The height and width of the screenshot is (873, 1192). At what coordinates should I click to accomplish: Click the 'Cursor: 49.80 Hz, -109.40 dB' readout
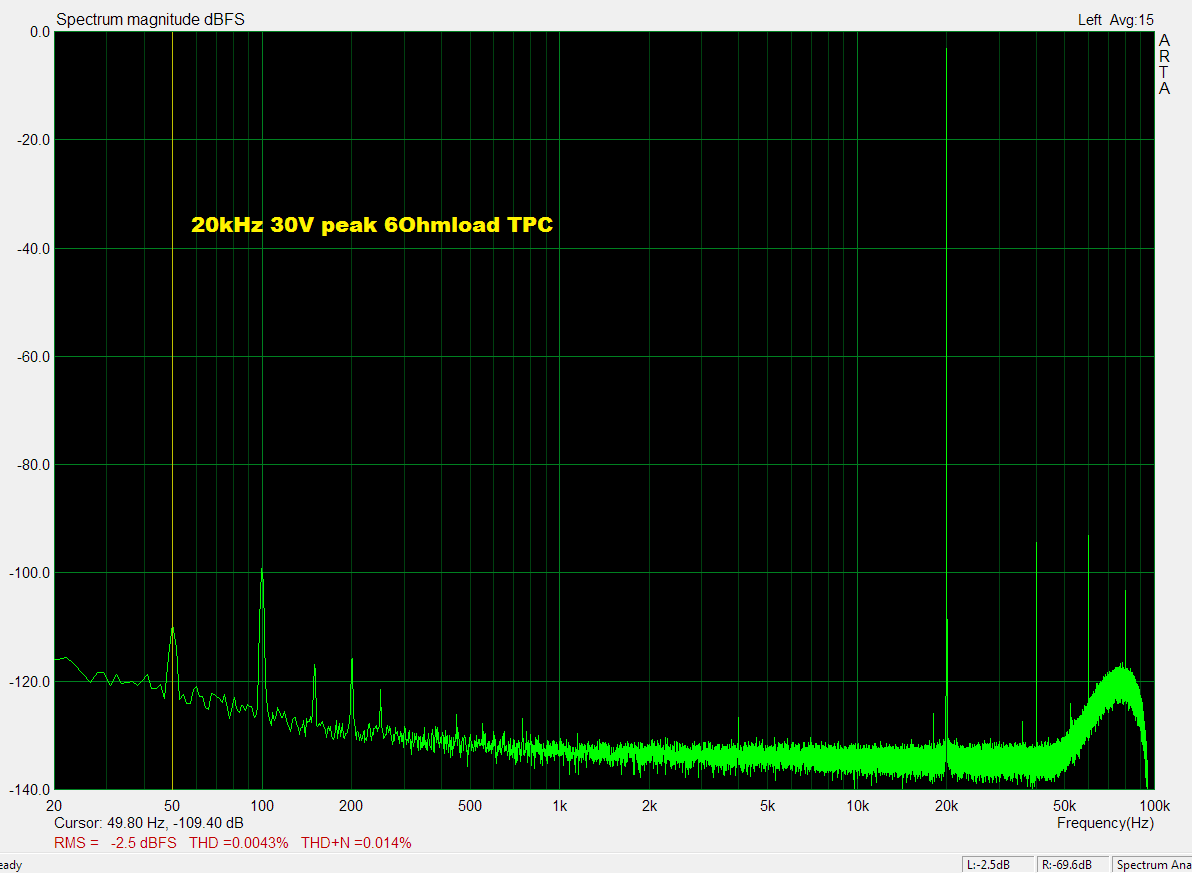coord(149,823)
